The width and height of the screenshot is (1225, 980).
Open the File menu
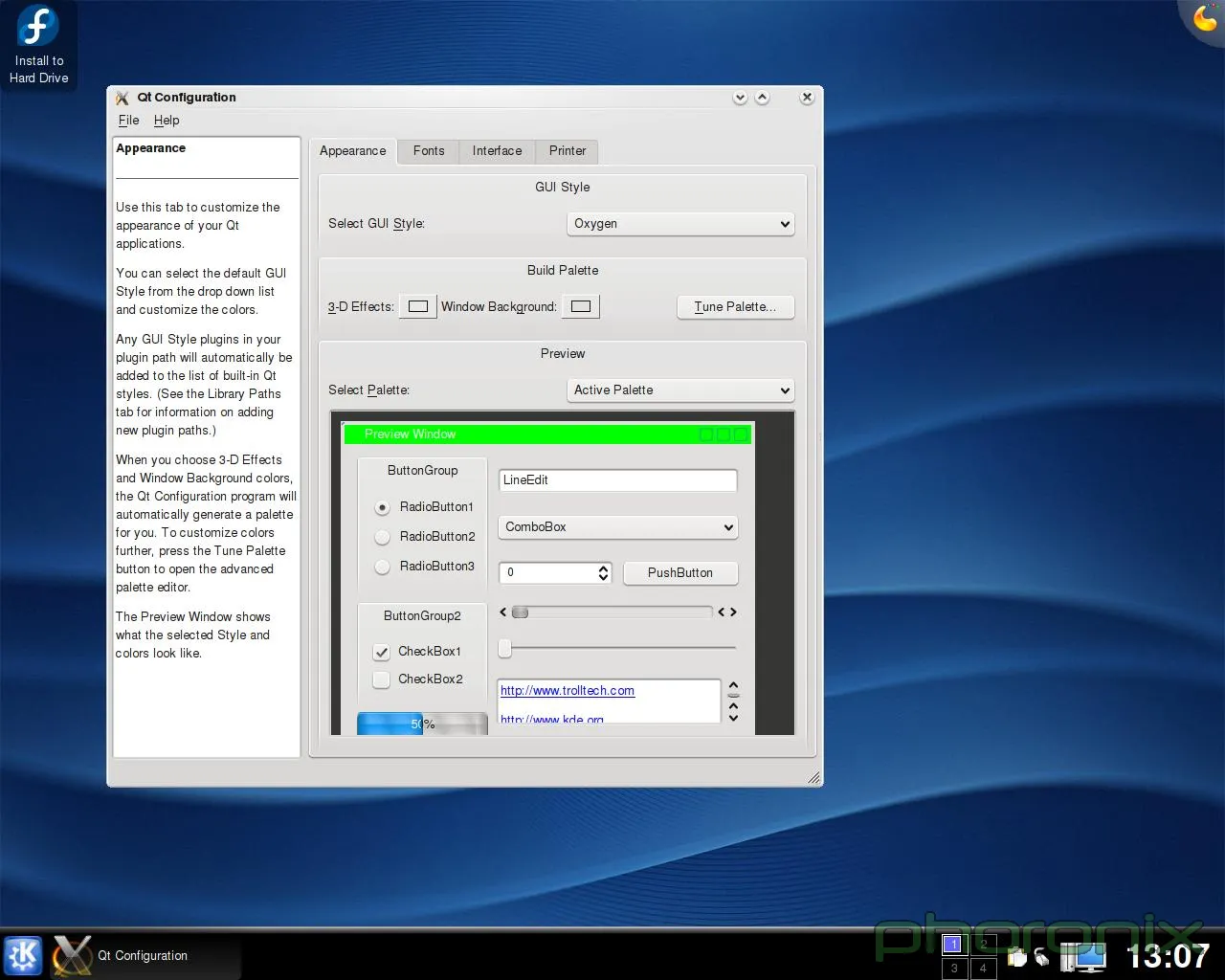coord(128,121)
